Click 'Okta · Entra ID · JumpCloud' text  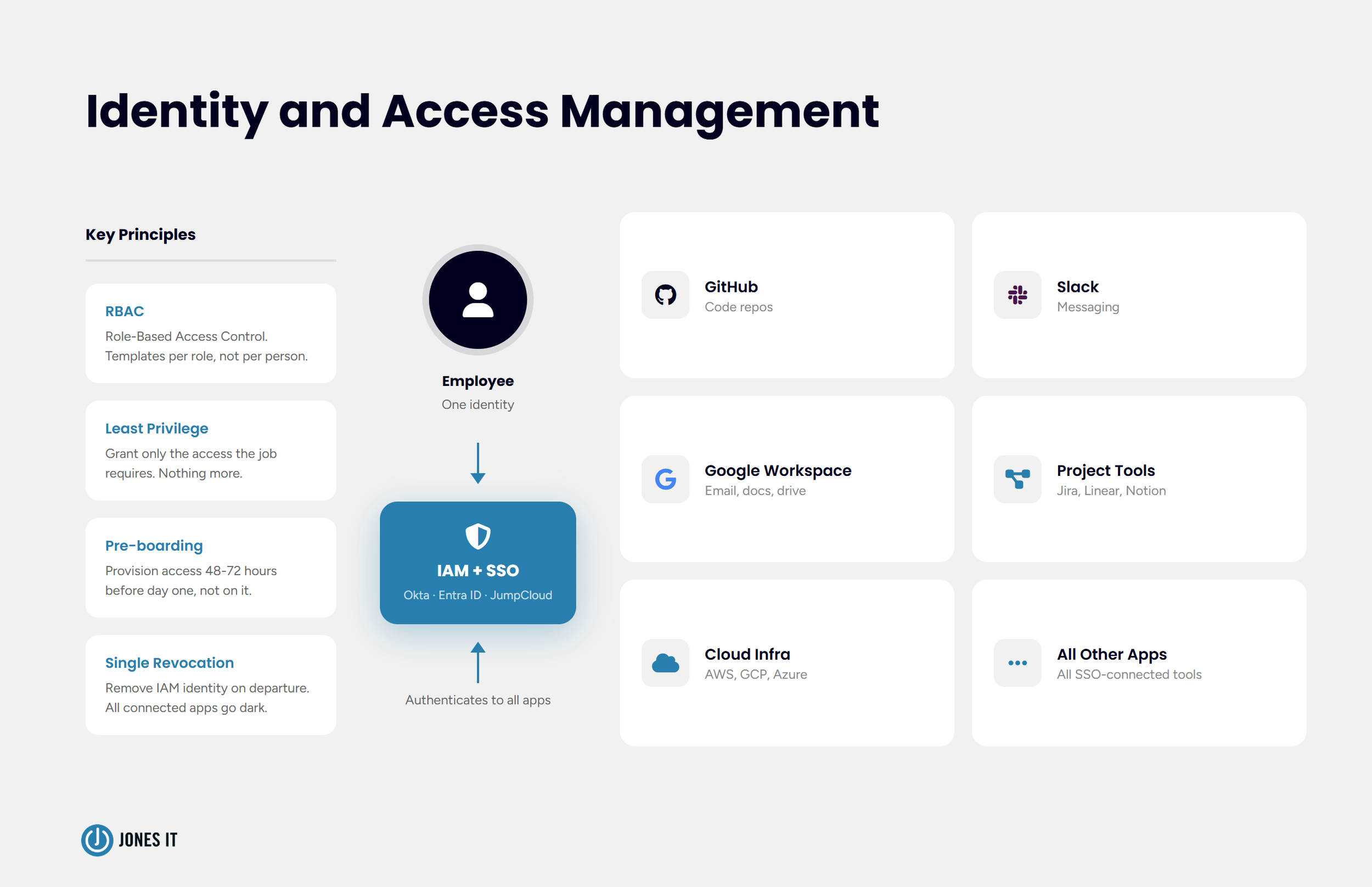point(478,595)
